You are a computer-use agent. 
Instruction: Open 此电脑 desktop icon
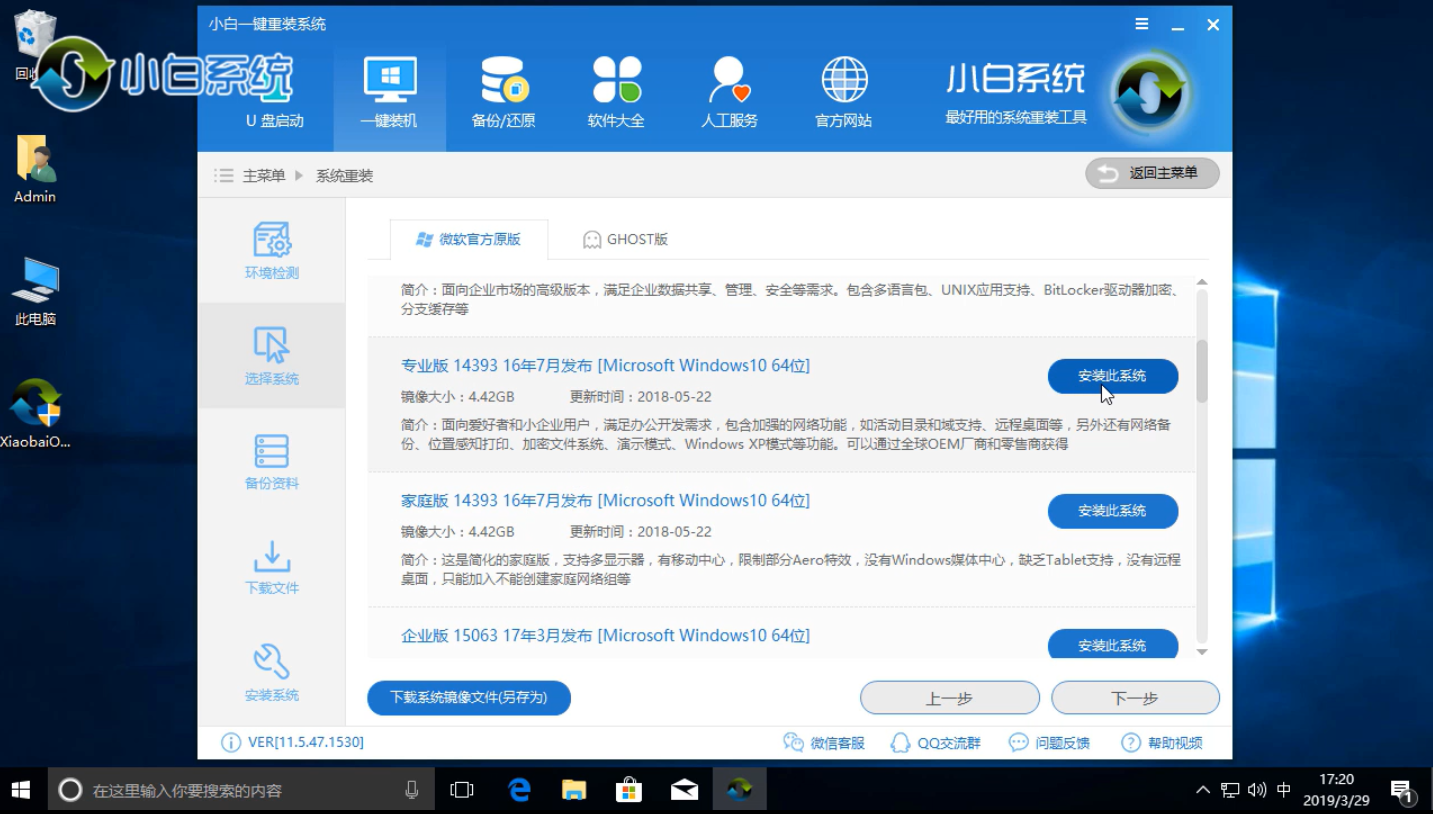(x=35, y=291)
